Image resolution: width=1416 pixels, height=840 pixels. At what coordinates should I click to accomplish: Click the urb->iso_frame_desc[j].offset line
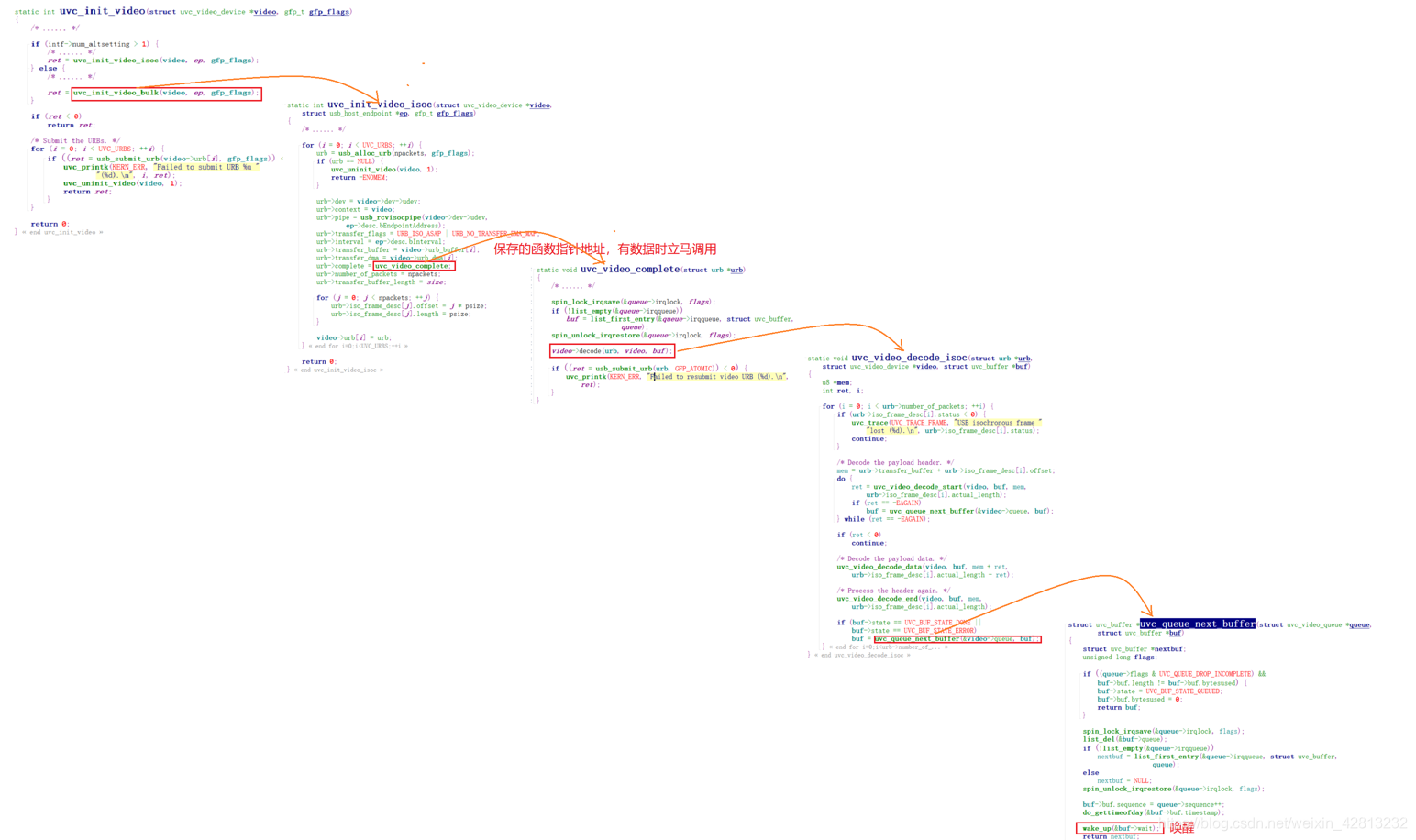pos(408,306)
